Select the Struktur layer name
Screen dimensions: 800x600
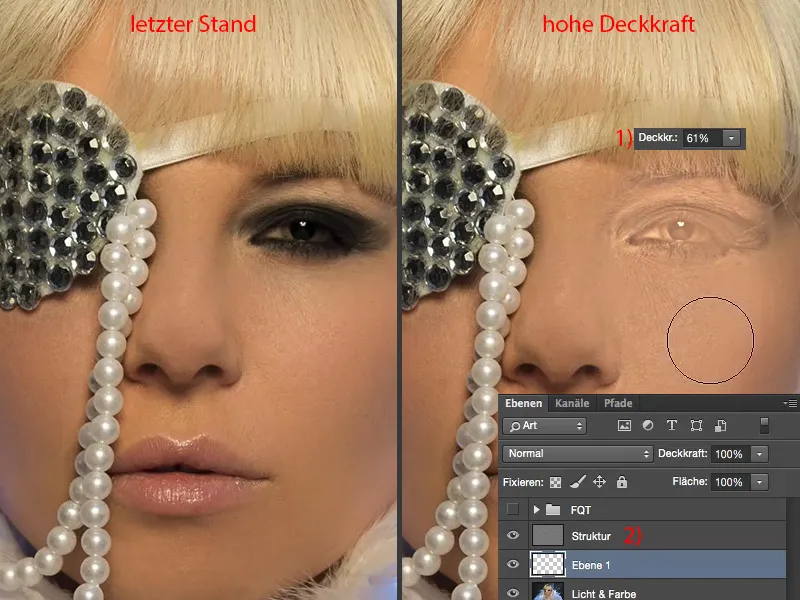point(591,536)
